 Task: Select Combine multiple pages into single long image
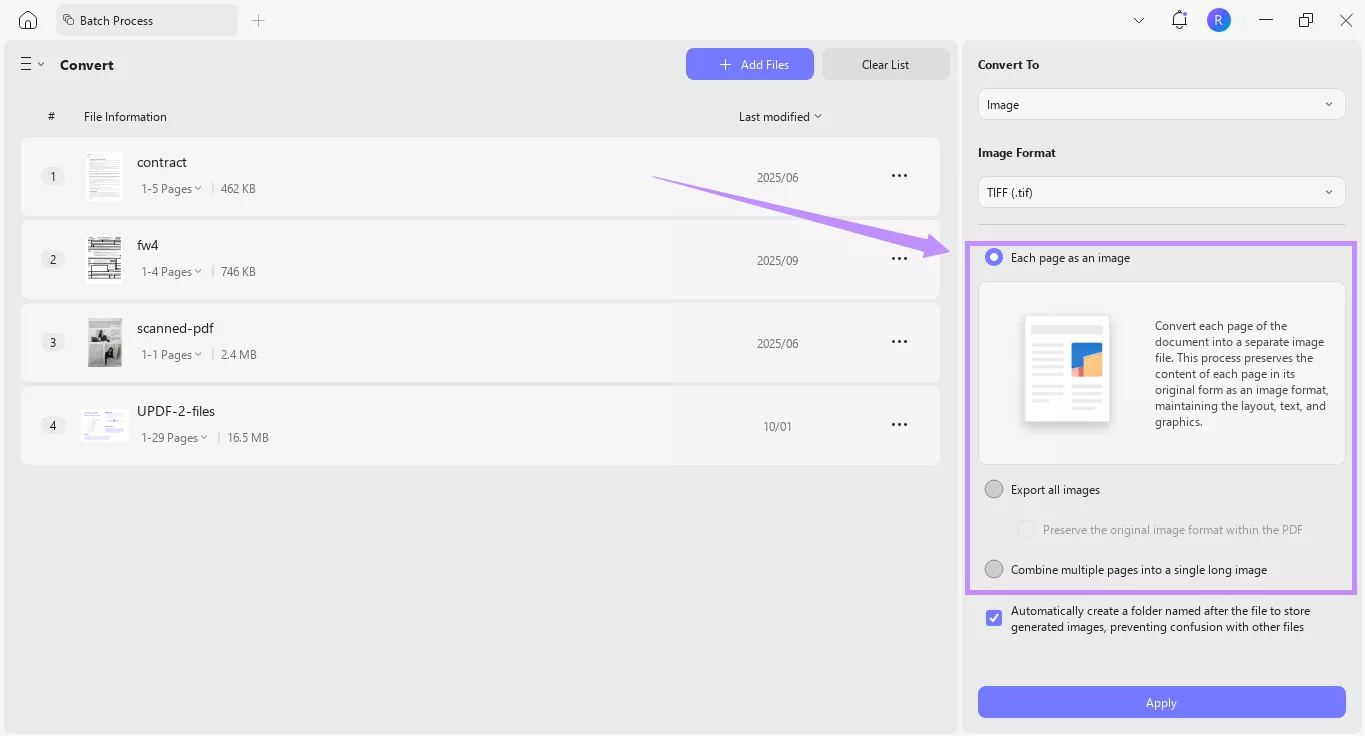(993, 569)
